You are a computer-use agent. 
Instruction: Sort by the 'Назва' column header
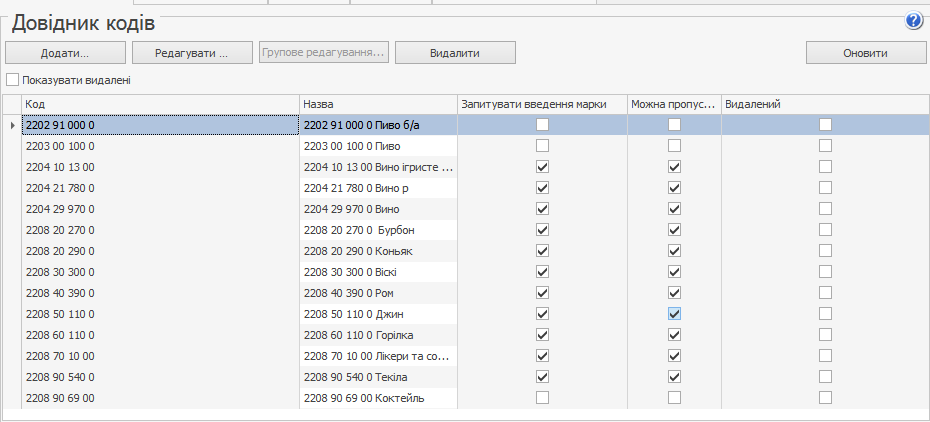[x=378, y=104]
